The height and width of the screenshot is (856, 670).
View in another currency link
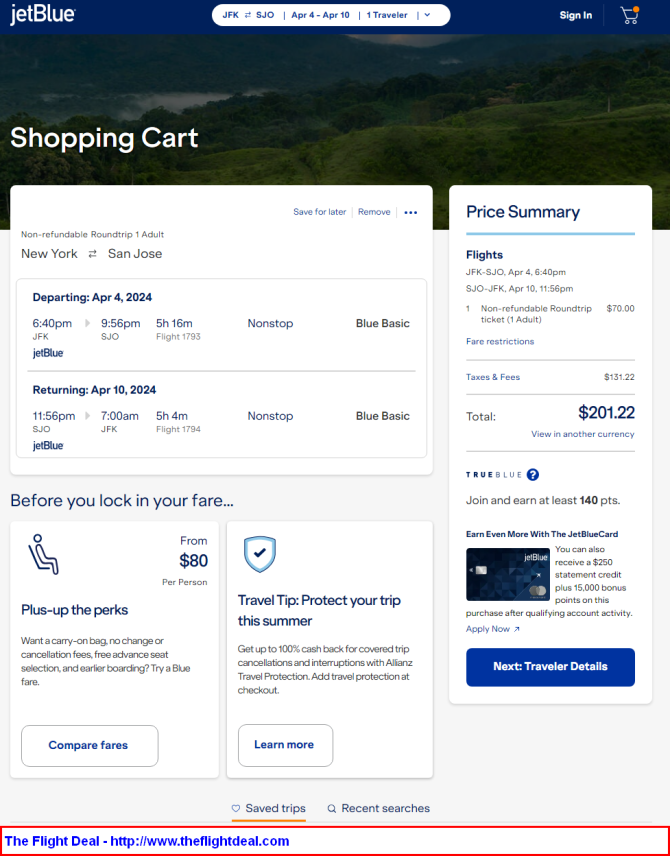[x=583, y=434]
